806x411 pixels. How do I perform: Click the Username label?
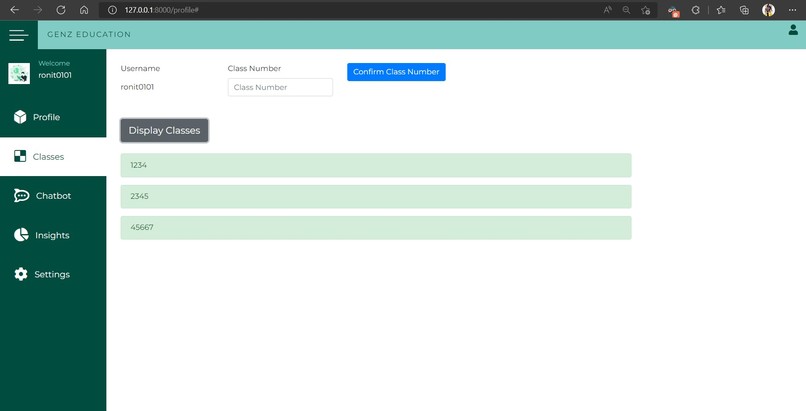click(140, 68)
